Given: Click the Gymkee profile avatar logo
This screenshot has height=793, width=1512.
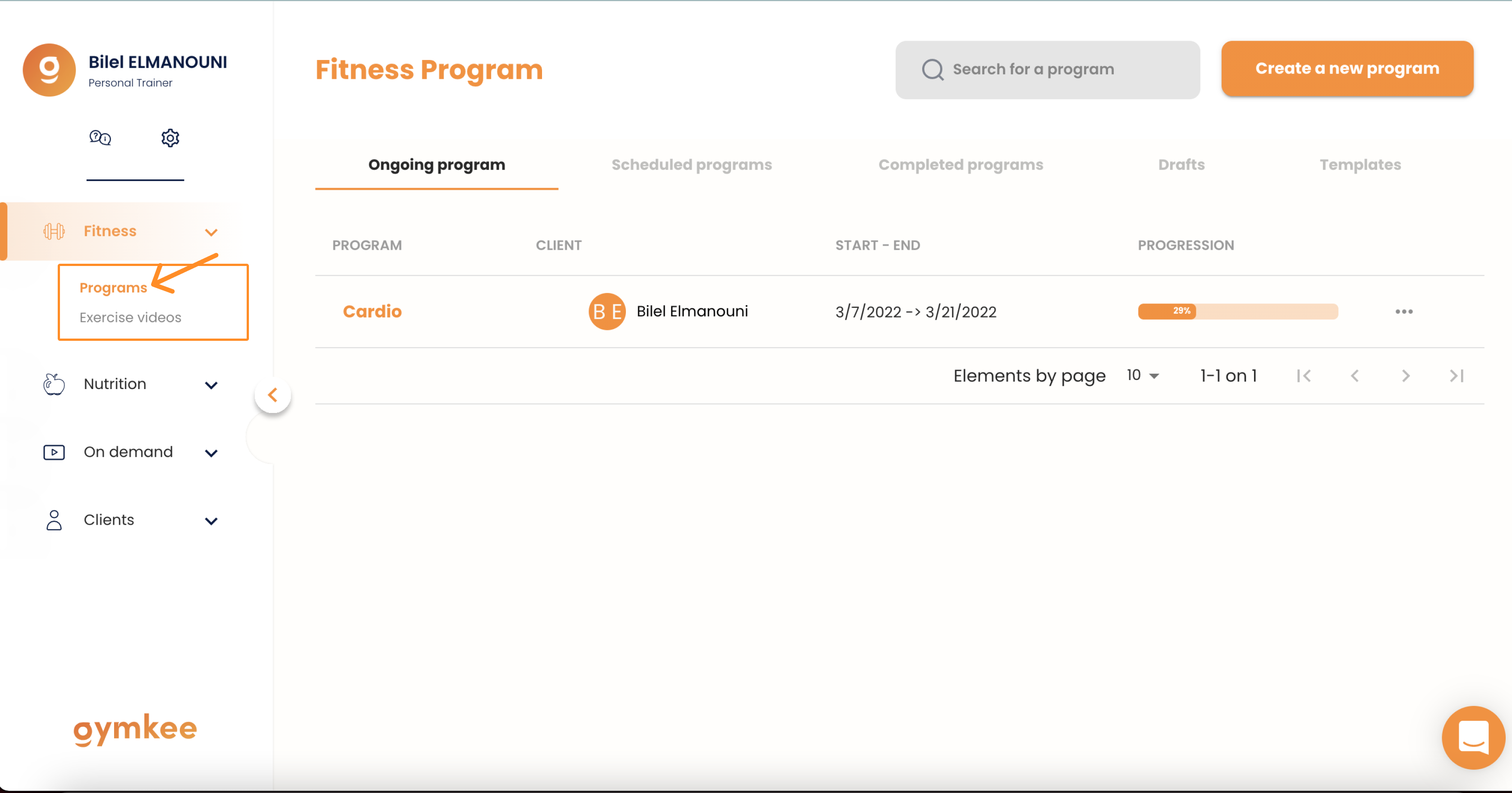Looking at the screenshot, I should (x=49, y=70).
